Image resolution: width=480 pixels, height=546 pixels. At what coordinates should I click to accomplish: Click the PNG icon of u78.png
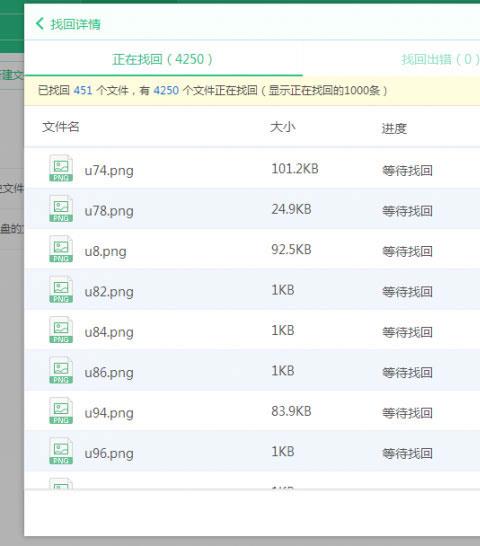(x=61, y=209)
